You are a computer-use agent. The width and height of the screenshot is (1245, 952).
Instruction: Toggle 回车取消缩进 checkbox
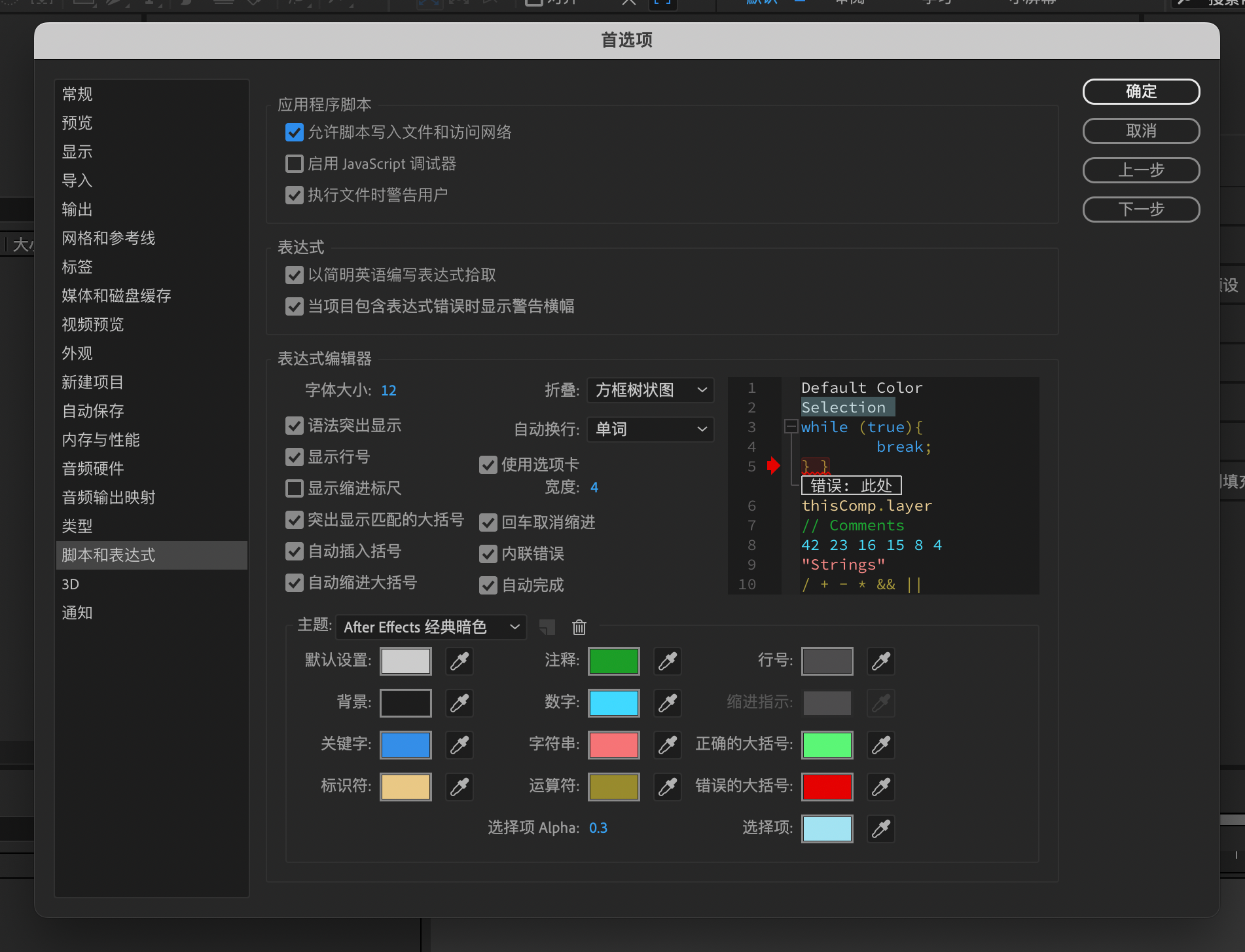(x=488, y=522)
